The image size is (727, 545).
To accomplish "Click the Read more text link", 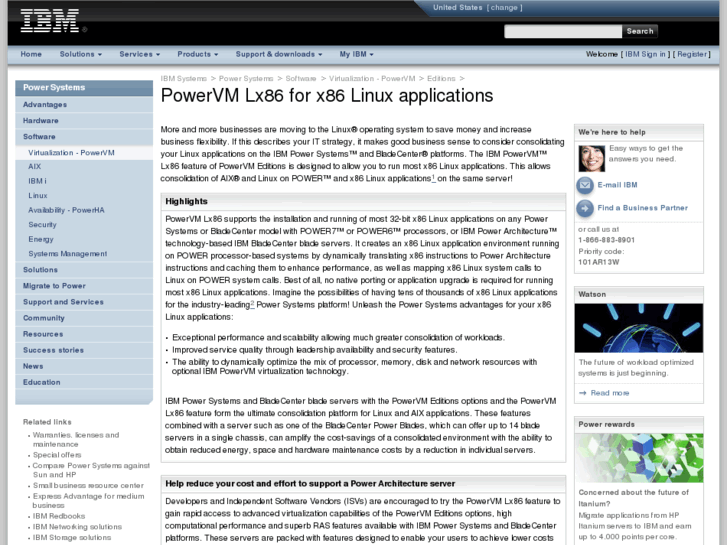I will pyautogui.click(x=610, y=393).
